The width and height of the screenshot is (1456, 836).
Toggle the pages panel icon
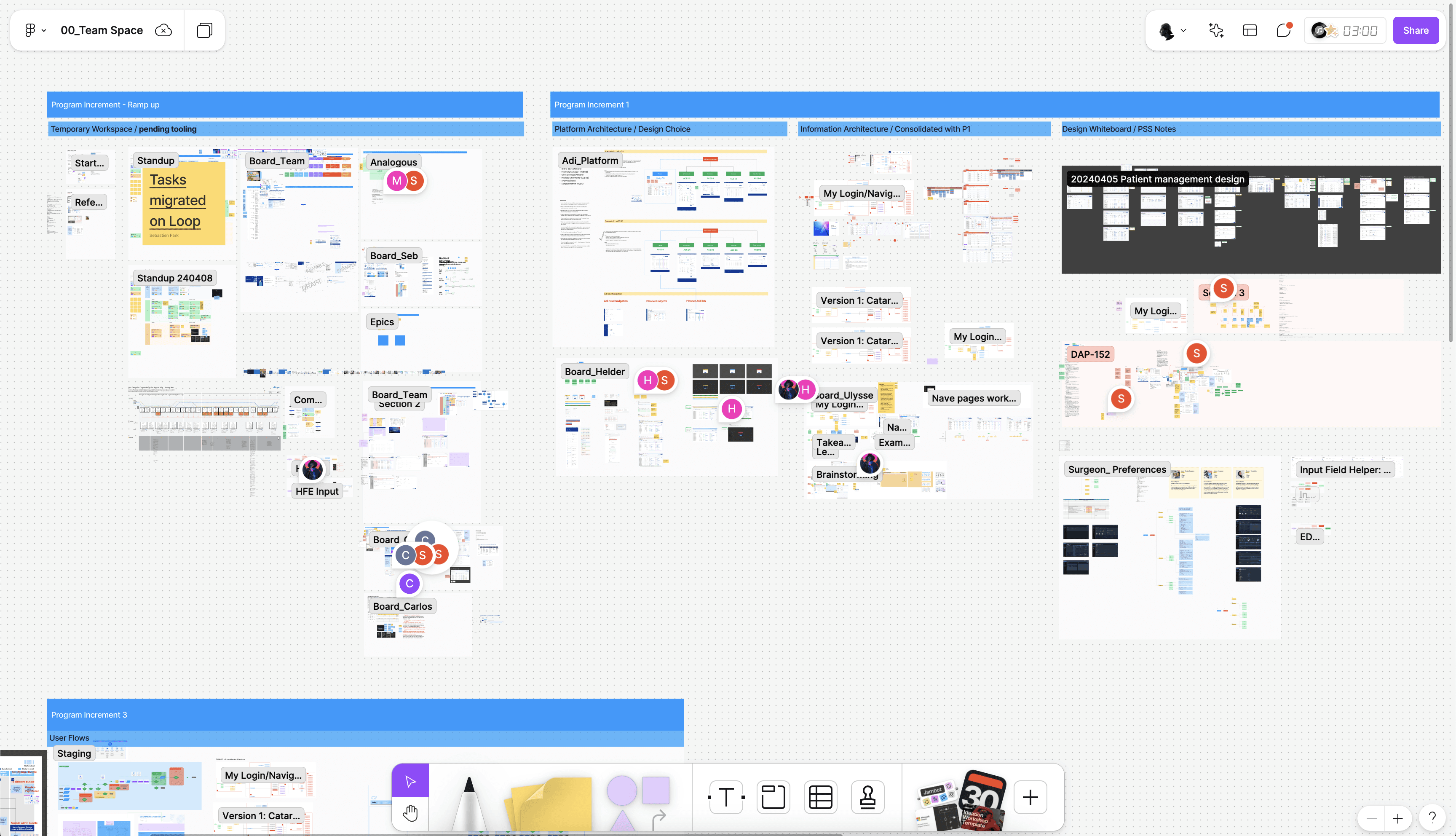pos(204,30)
